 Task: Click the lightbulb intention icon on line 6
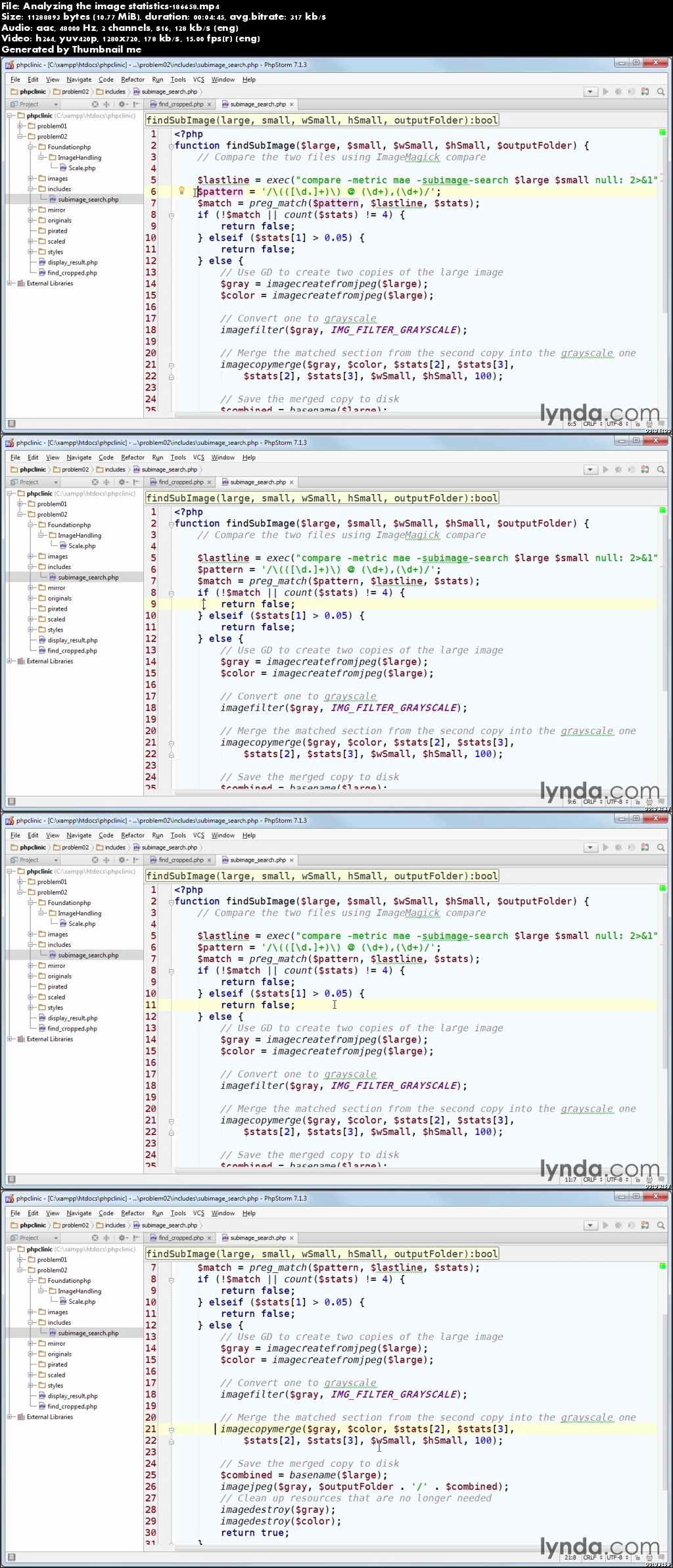tap(182, 191)
